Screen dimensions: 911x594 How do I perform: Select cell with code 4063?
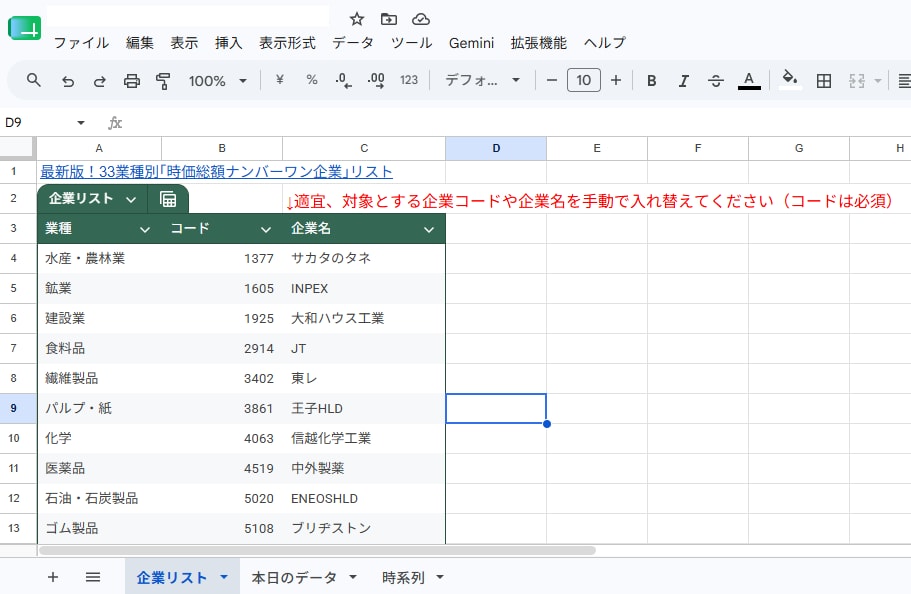click(x=222, y=438)
